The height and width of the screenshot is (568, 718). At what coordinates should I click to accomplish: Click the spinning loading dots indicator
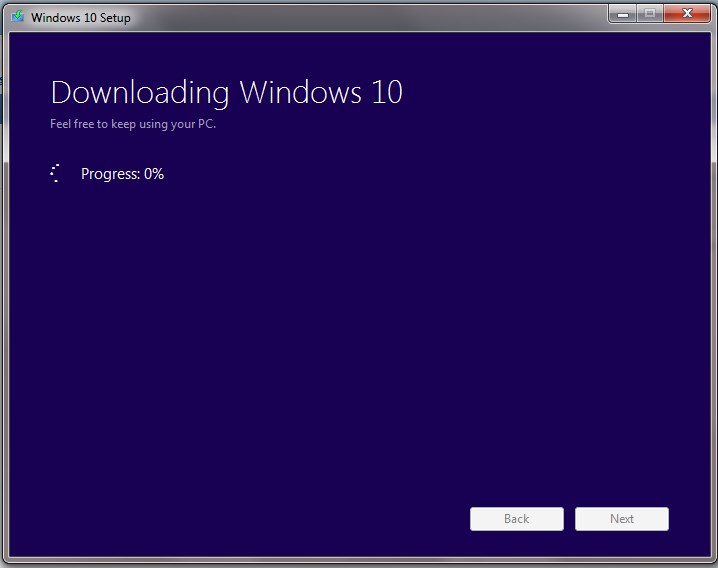(x=55, y=174)
